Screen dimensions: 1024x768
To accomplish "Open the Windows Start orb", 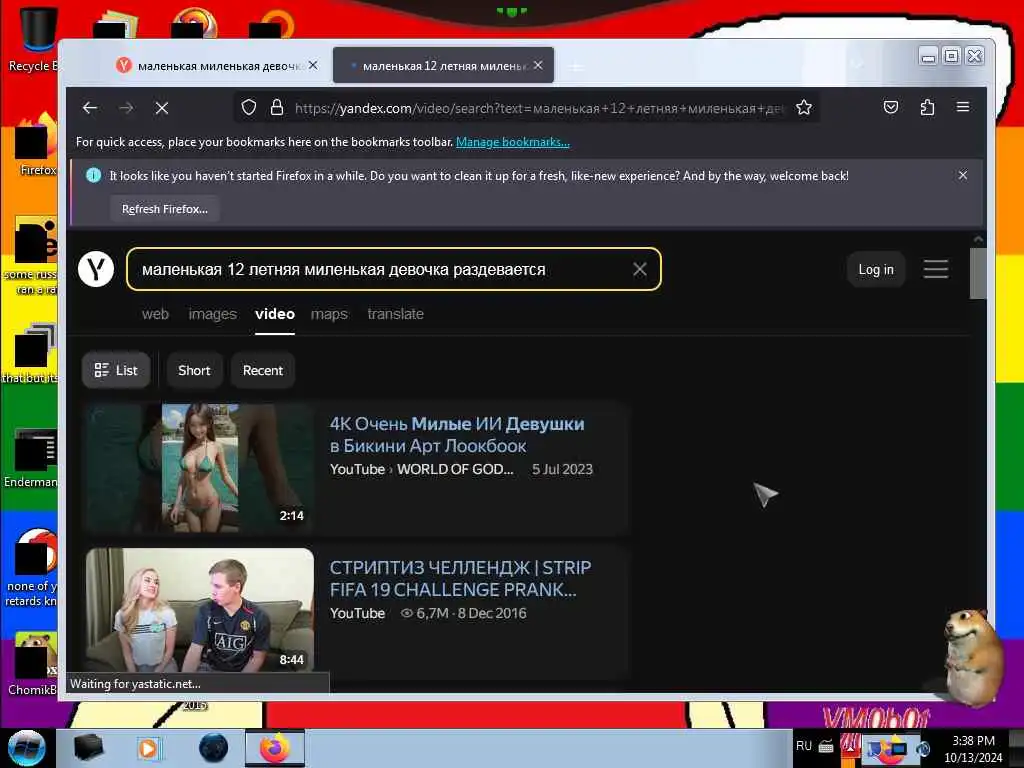I will 27,748.
